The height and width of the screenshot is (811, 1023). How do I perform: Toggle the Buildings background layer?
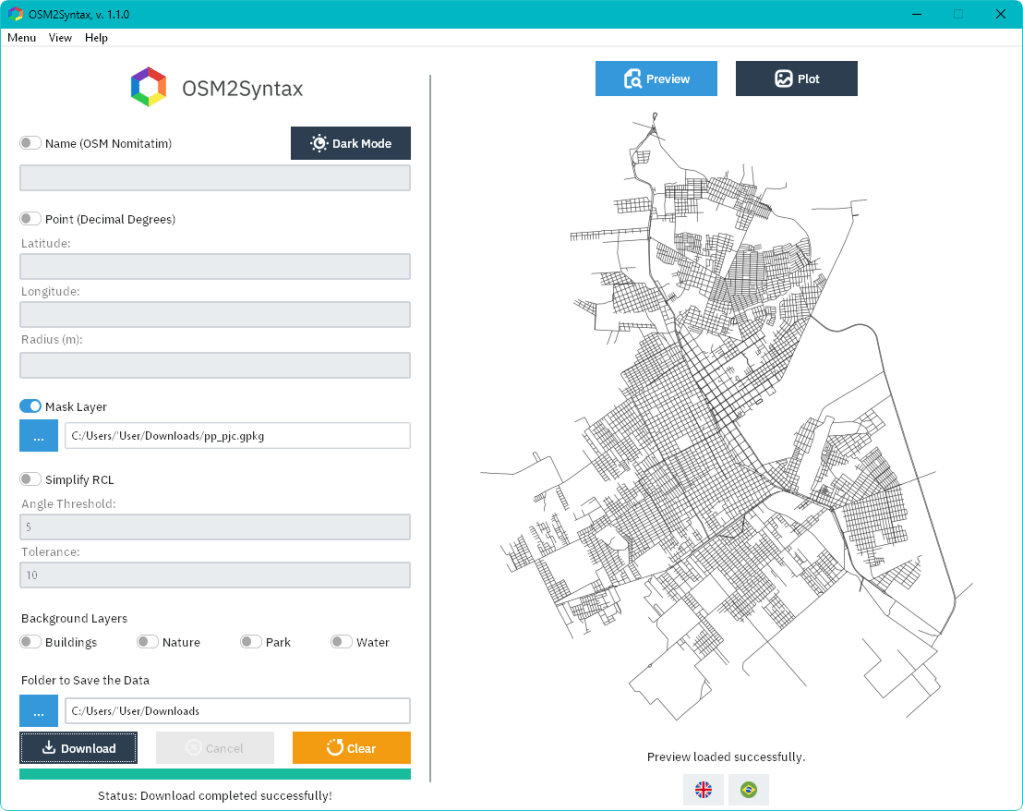[x=30, y=641]
